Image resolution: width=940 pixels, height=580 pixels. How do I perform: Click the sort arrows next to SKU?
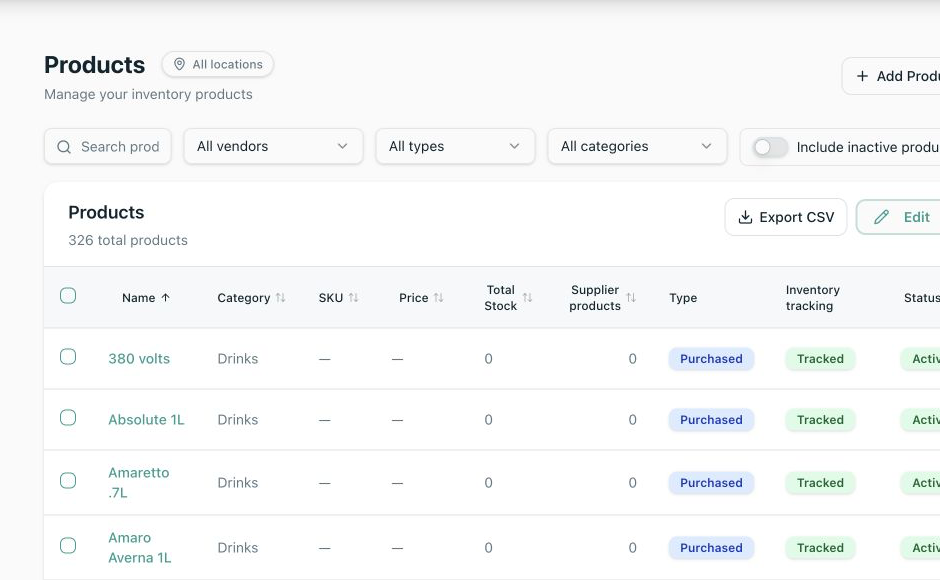tap(354, 297)
